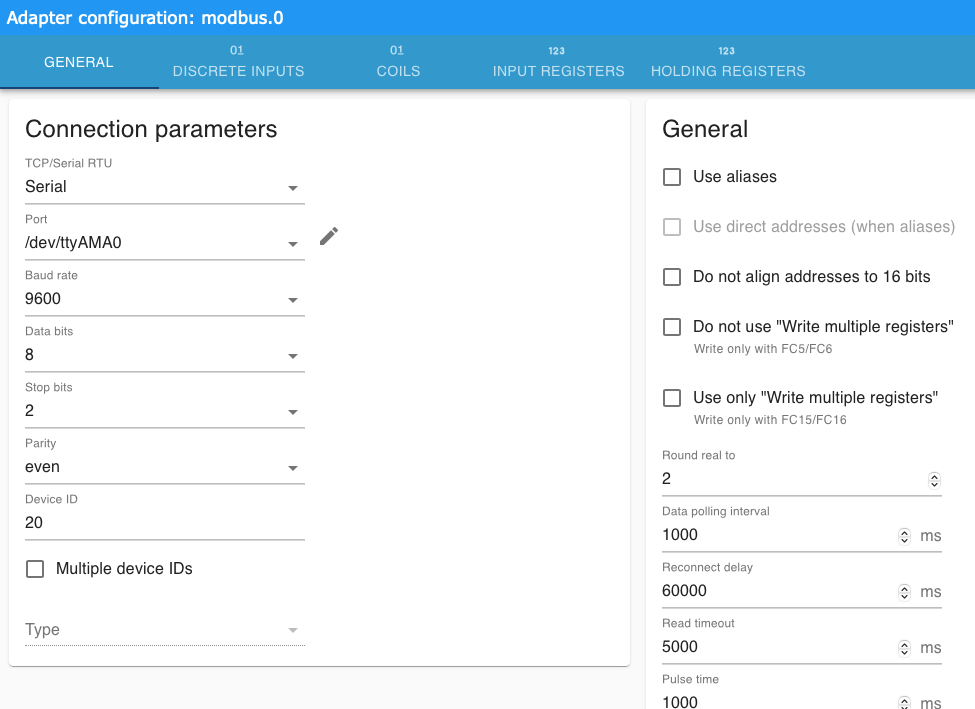Screen dimensions: 975x709
Task: Click the stepper arrows on Round real to
Action: tap(934, 480)
